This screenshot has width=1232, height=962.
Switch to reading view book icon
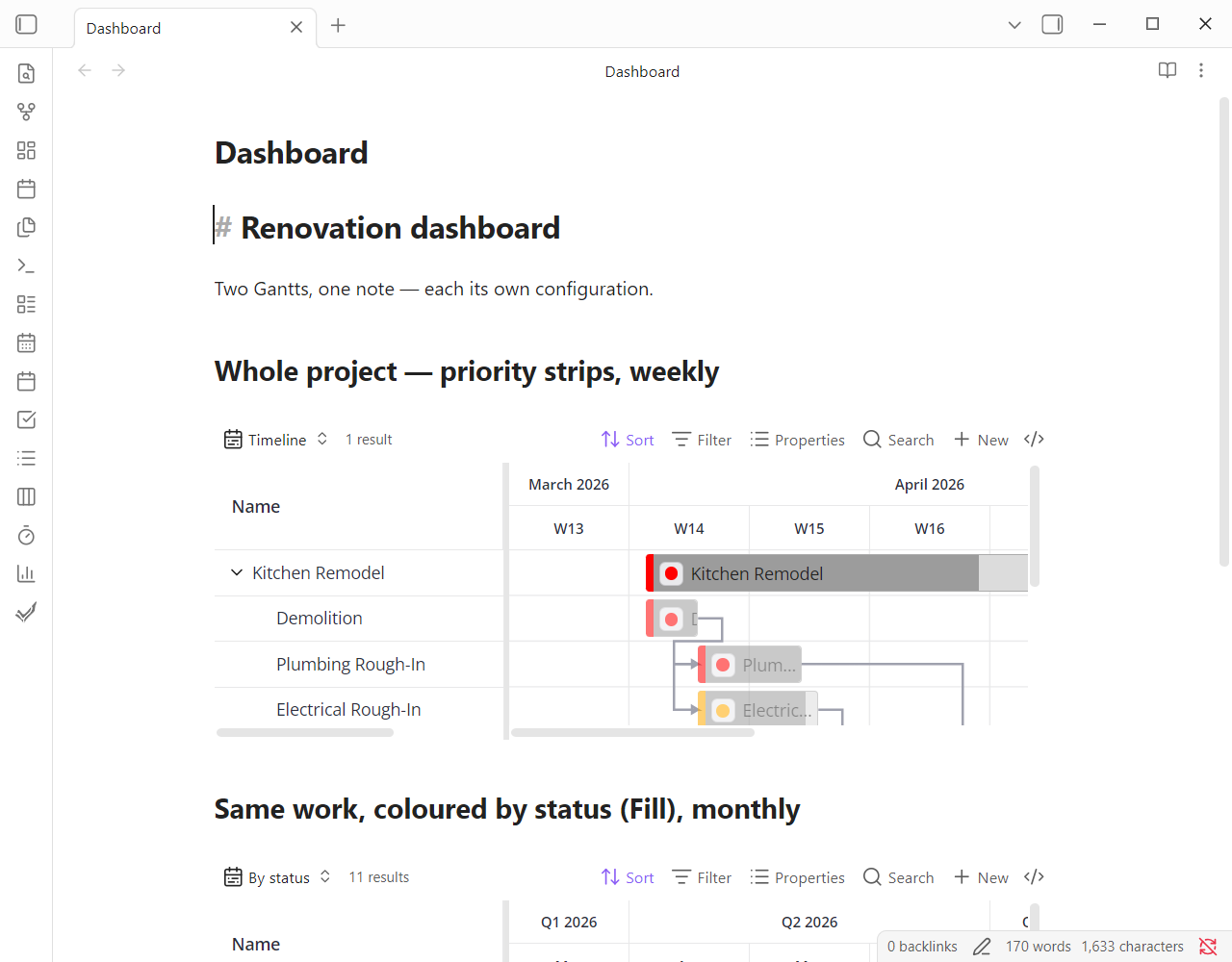(1168, 70)
